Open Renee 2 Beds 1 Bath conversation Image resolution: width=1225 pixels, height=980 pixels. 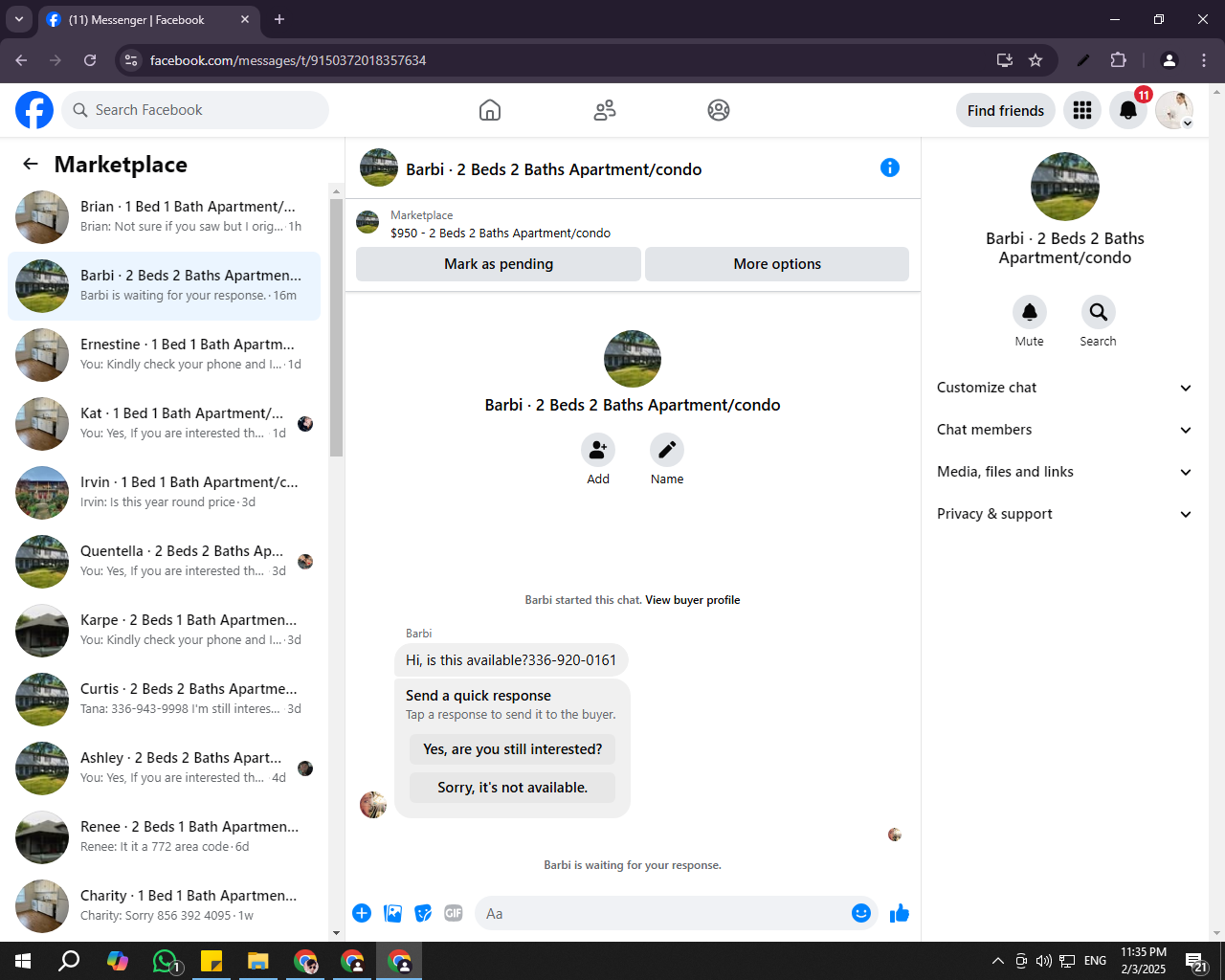pos(165,837)
